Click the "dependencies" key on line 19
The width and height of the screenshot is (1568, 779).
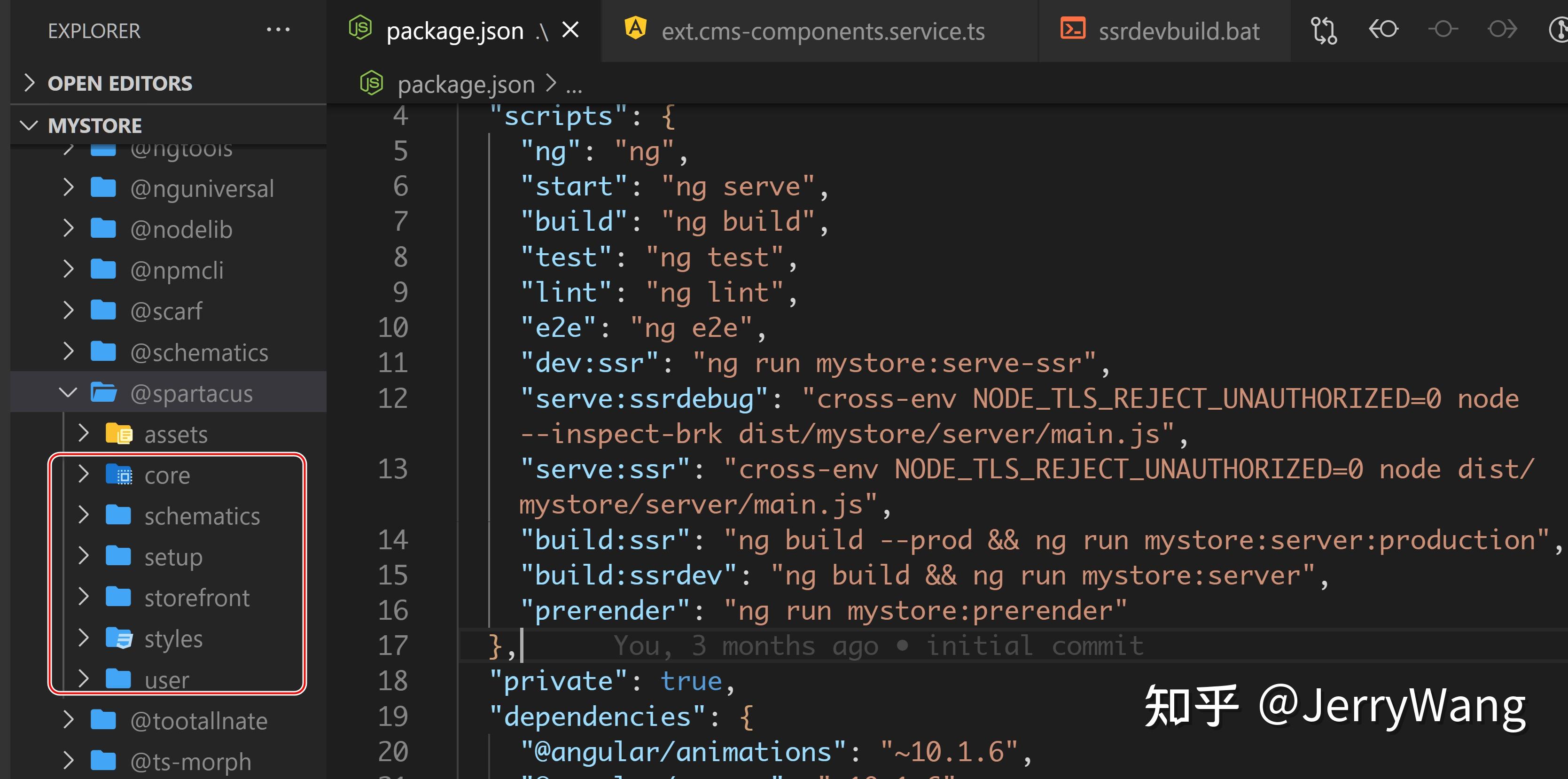coord(597,717)
